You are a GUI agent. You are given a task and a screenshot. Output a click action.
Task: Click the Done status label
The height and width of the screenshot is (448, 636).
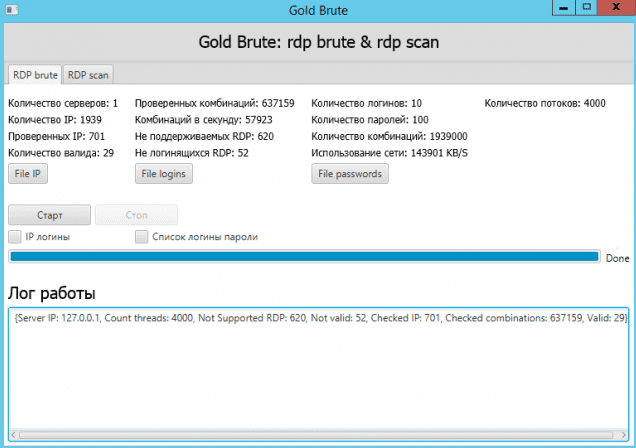[x=617, y=258]
